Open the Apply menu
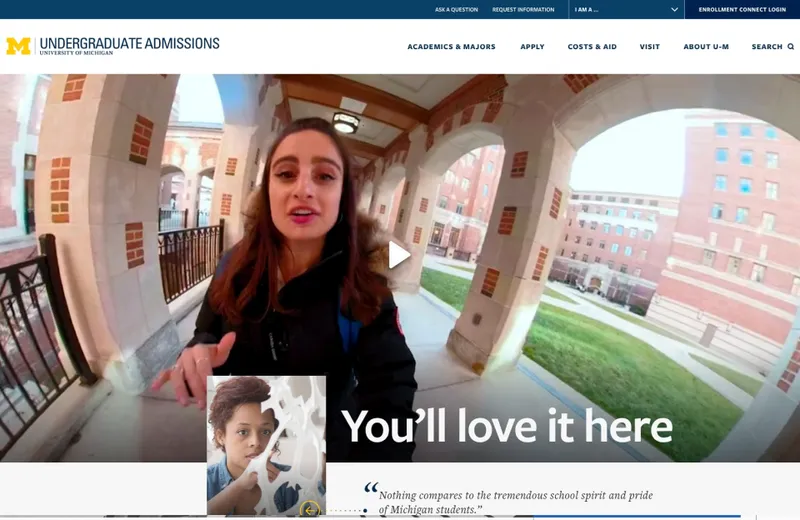The width and height of the screenshot is (800, 520). [x=532, y=47]
